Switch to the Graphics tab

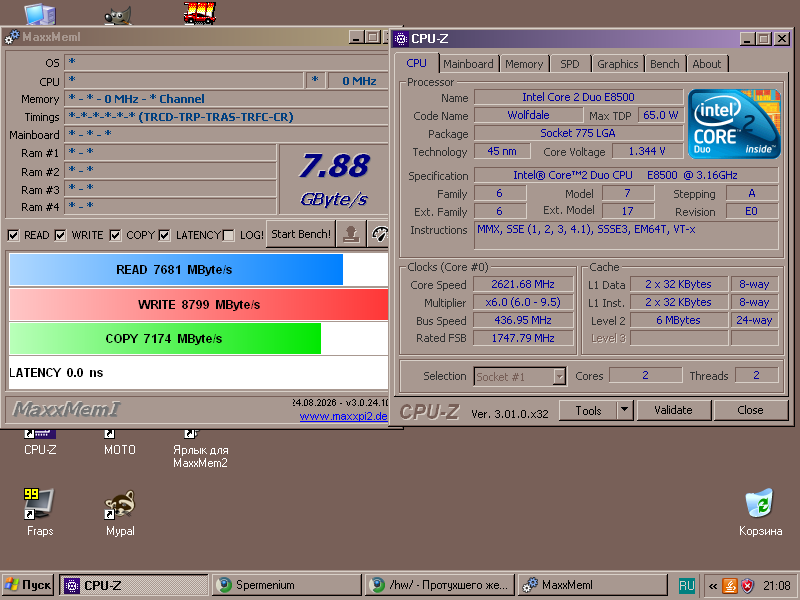click(x=617, y=64)
